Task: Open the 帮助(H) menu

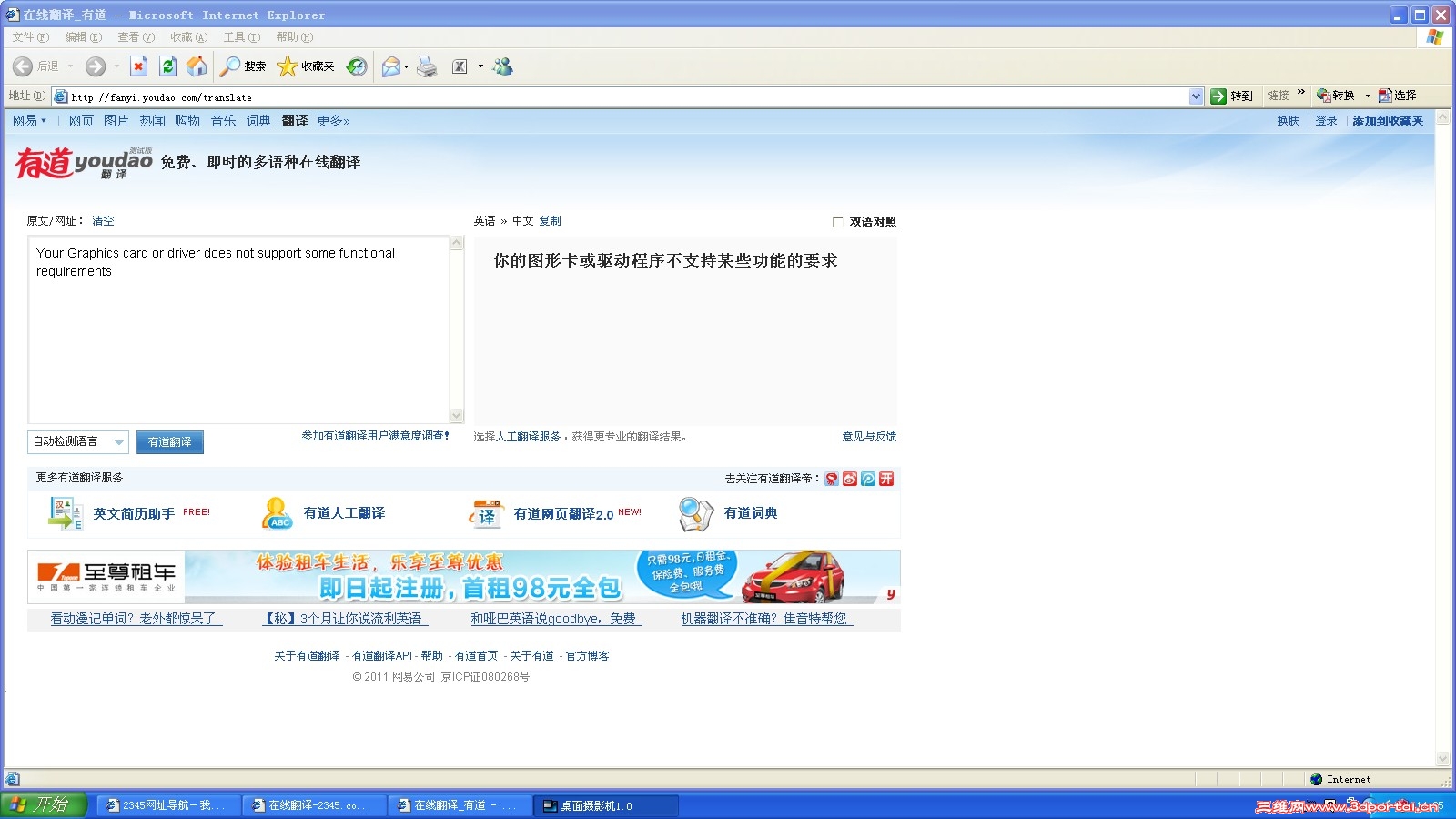Action: (x=295, y=37)
